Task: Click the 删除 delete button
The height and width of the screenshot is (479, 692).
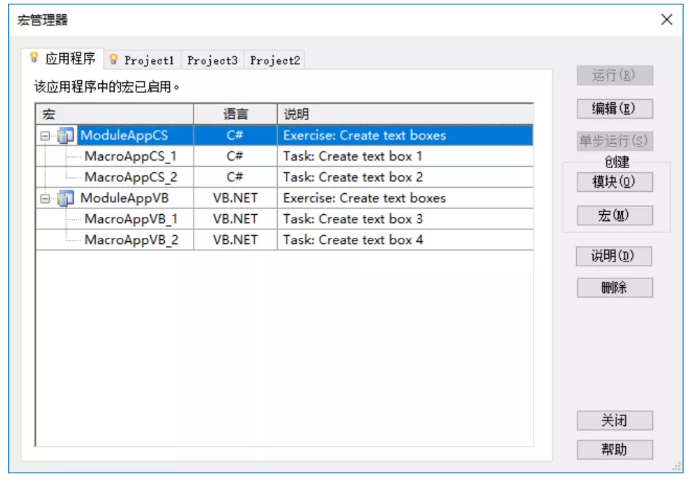Action: pyautogui.click(x=614, y=288)
